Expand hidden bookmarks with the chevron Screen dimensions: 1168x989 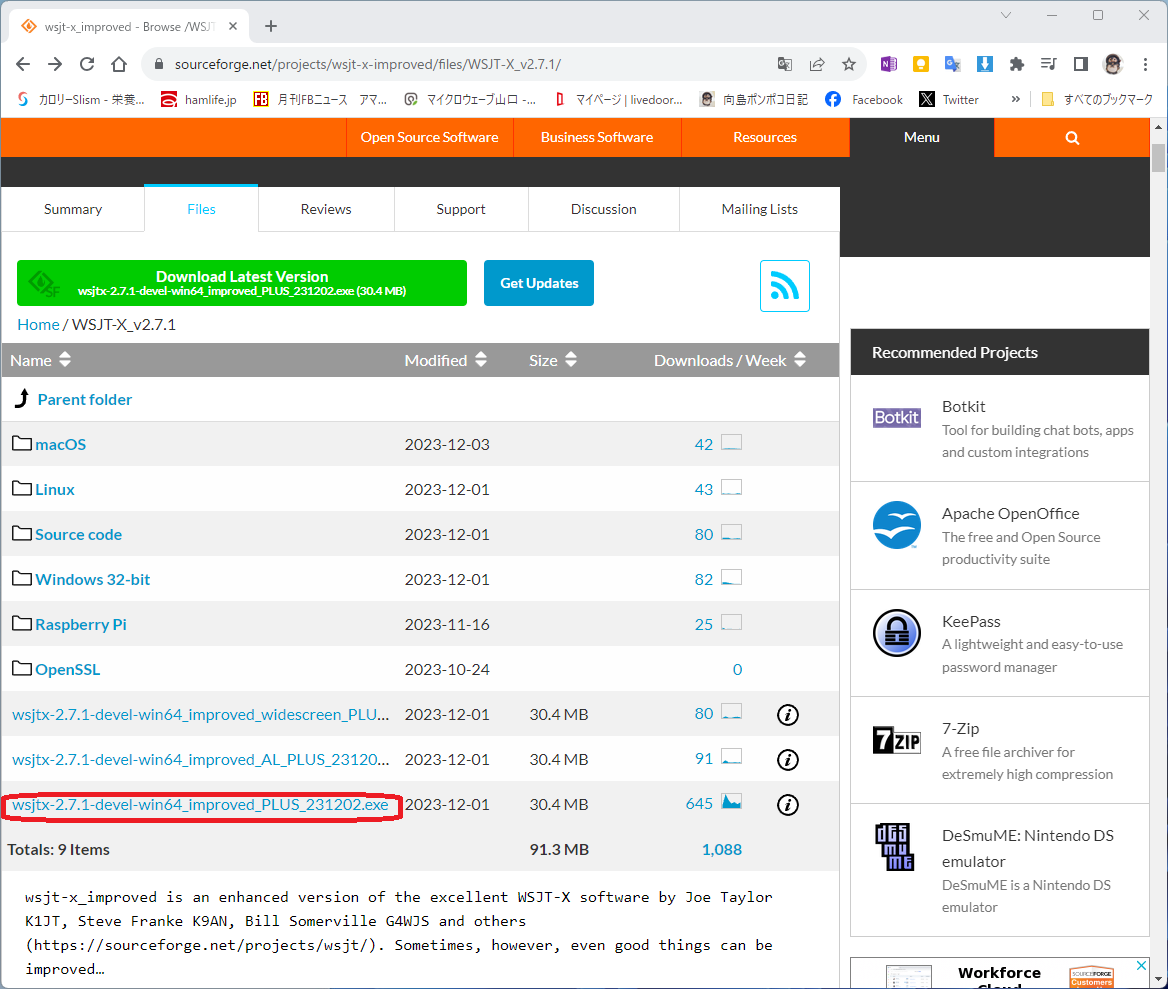1015,99
